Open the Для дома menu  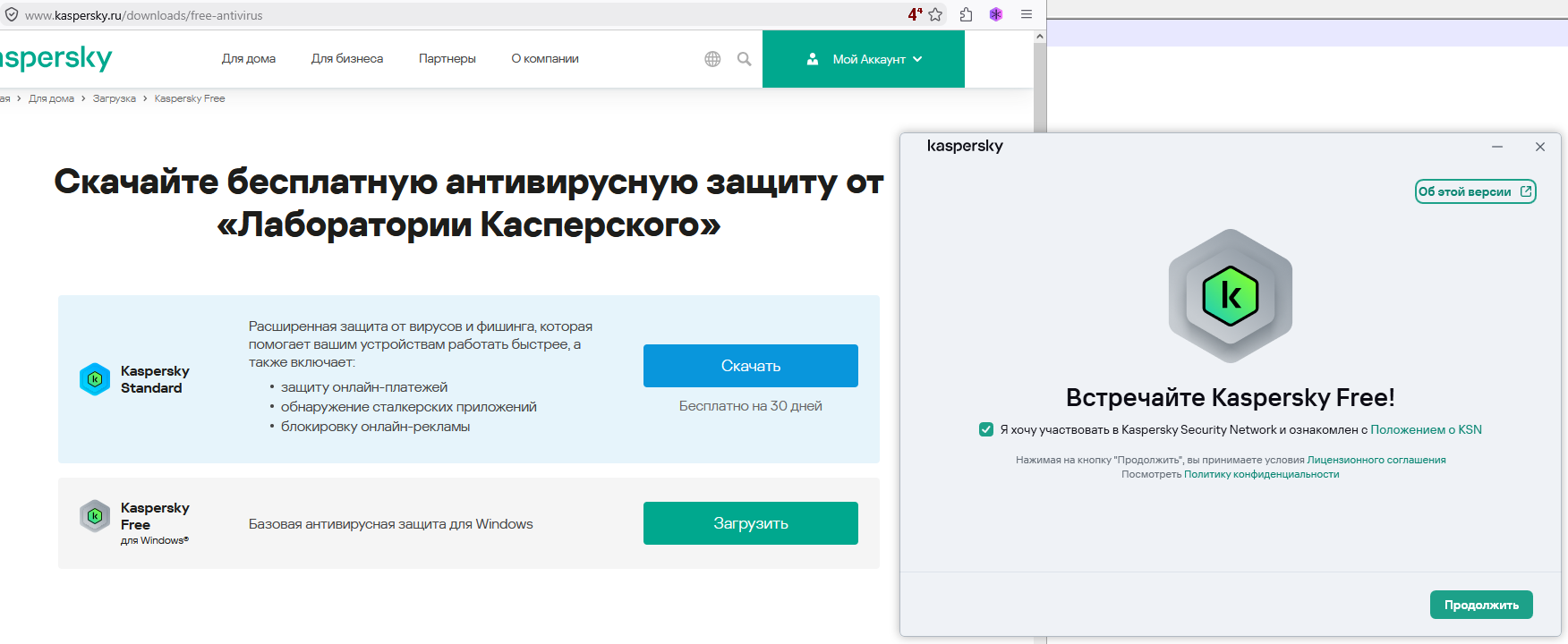tap(249, 59)
